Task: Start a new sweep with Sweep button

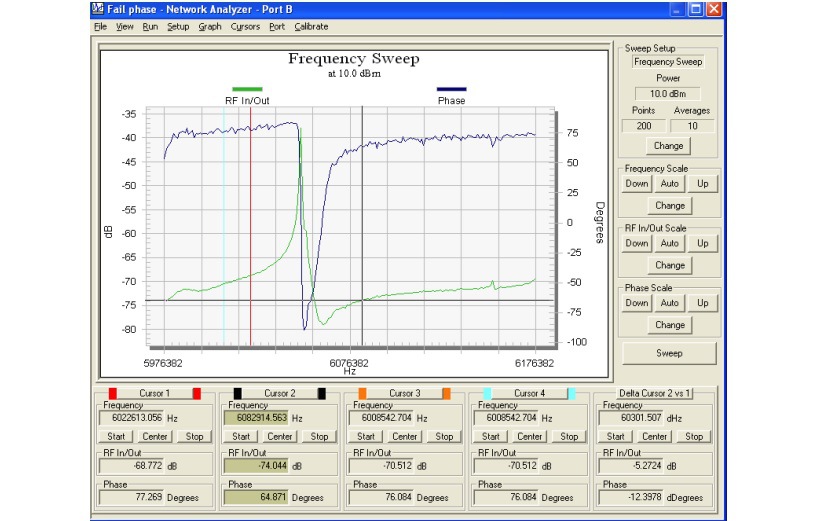Action: point(668,354)
